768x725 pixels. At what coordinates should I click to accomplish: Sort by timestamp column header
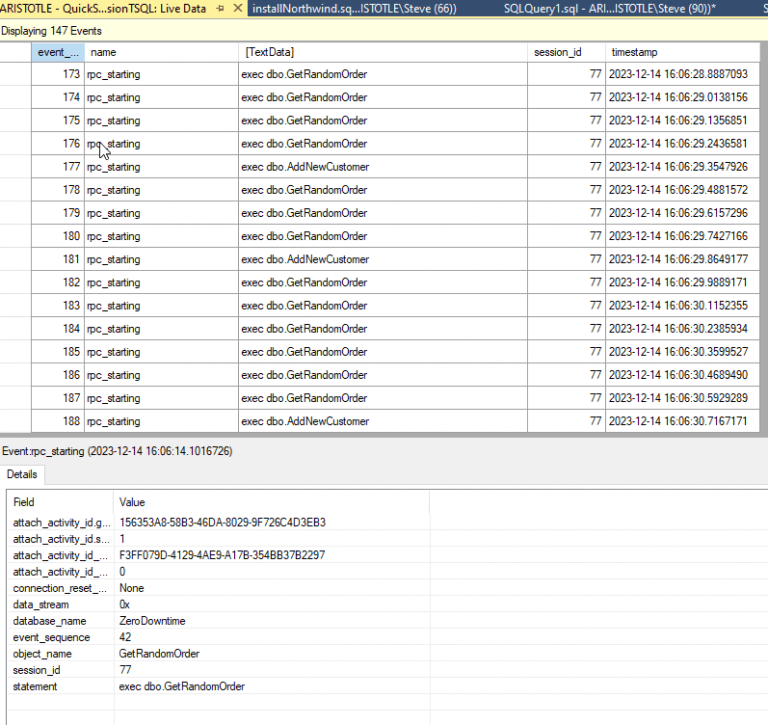pos(682,52)
